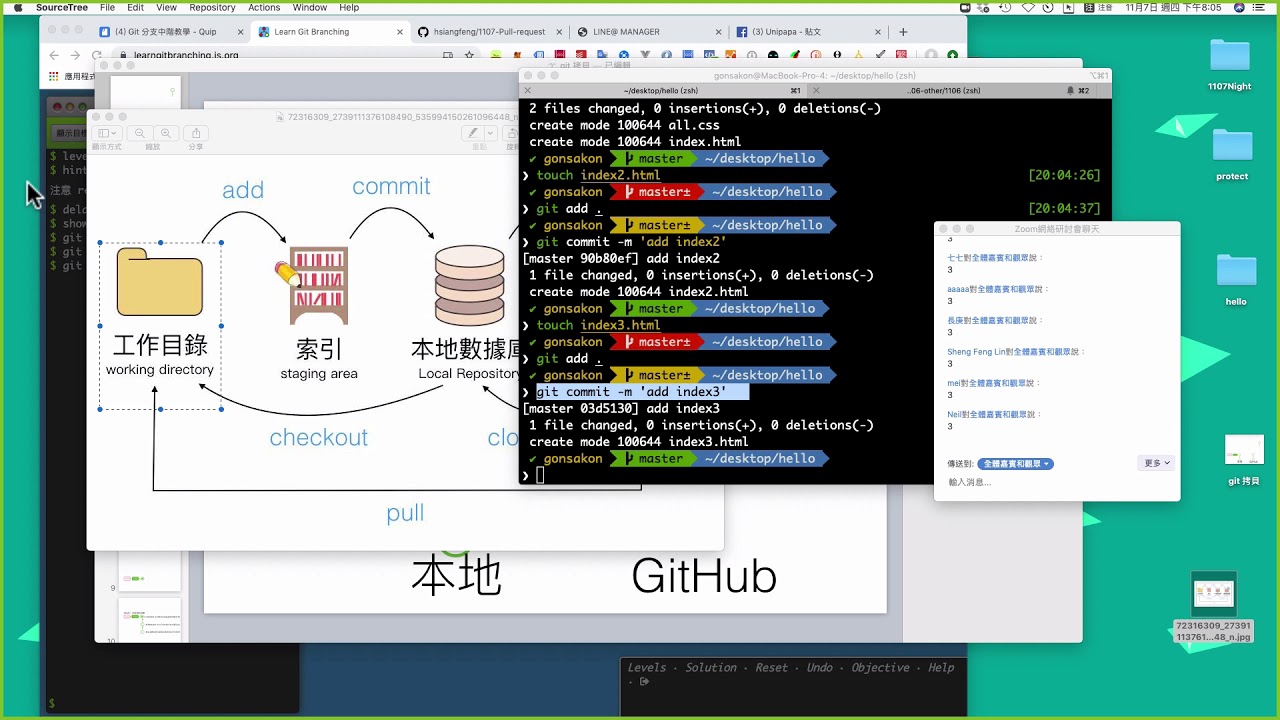Click the Undo link in bottom bar
Image resolution: width=1280 pixels, height=720 pixels.
[x=819, y=668]
